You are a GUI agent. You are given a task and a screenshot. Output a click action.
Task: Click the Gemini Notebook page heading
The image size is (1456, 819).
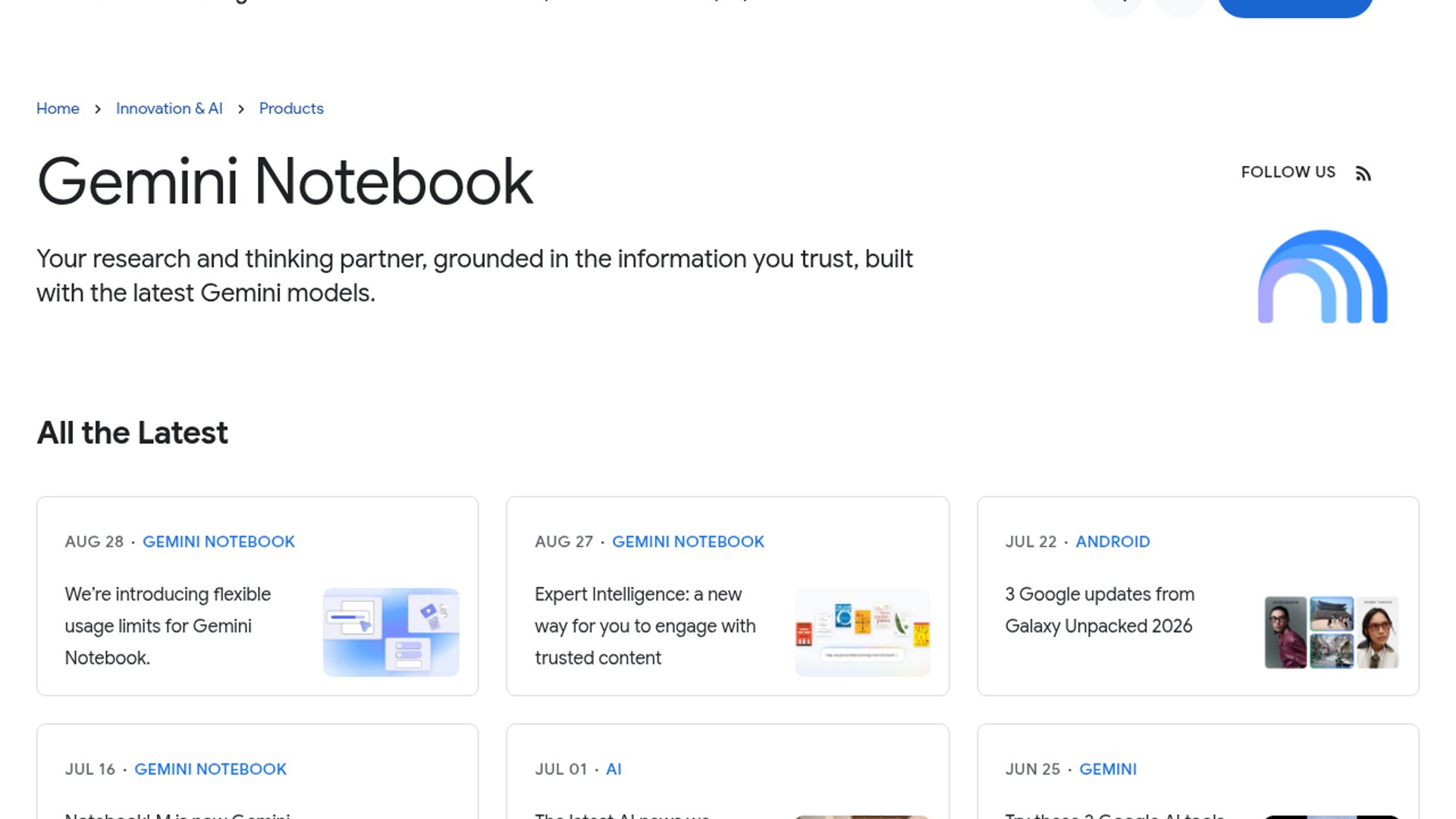285,181
